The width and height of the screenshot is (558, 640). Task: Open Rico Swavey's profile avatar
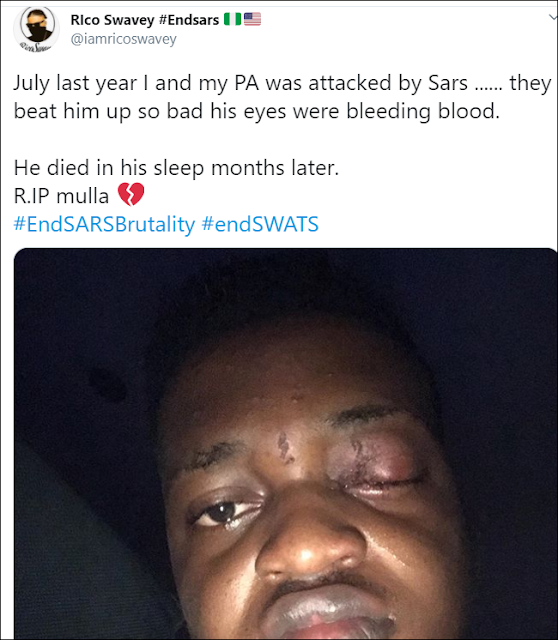pyautogui.click(x=37, y=29)
